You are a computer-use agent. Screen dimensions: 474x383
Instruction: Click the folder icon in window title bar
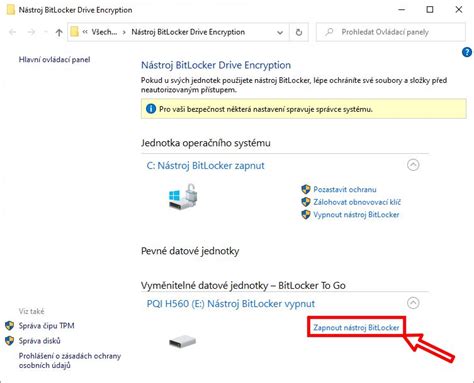coord(11,10)
